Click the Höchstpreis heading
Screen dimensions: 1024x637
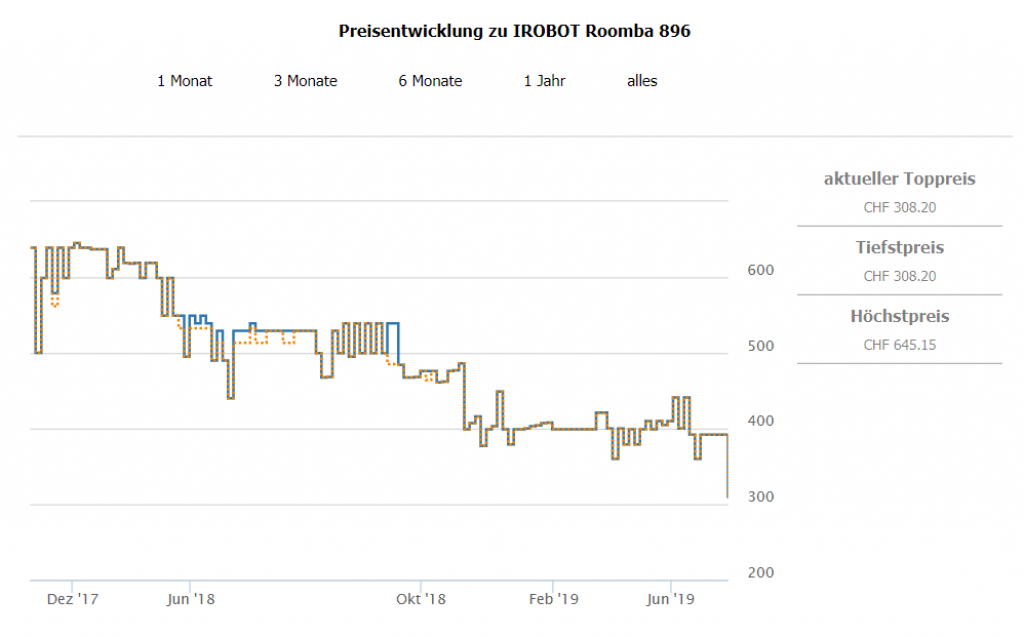pos(899,316)
